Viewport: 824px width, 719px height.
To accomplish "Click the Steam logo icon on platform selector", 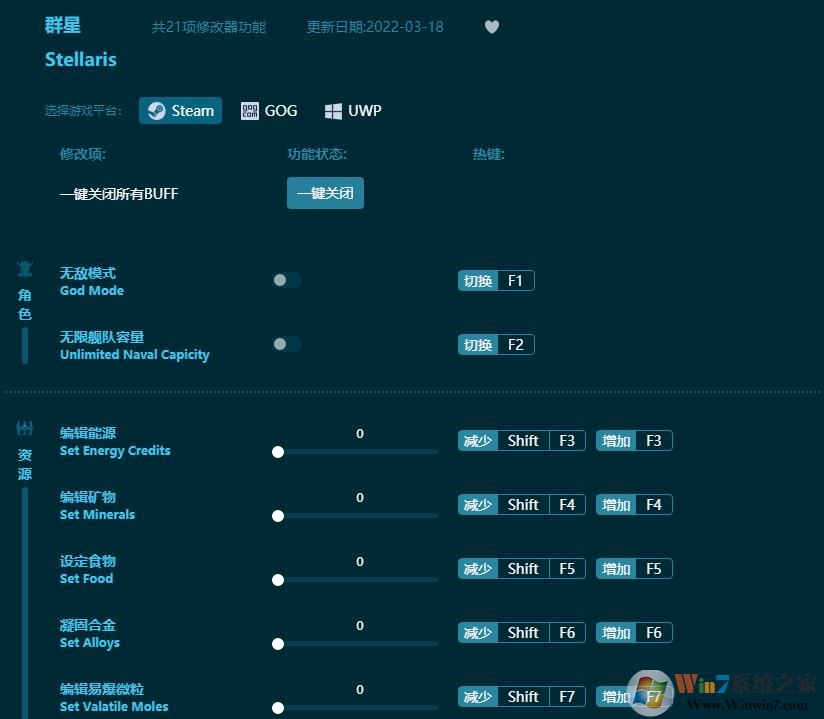I will coord(156,110).
